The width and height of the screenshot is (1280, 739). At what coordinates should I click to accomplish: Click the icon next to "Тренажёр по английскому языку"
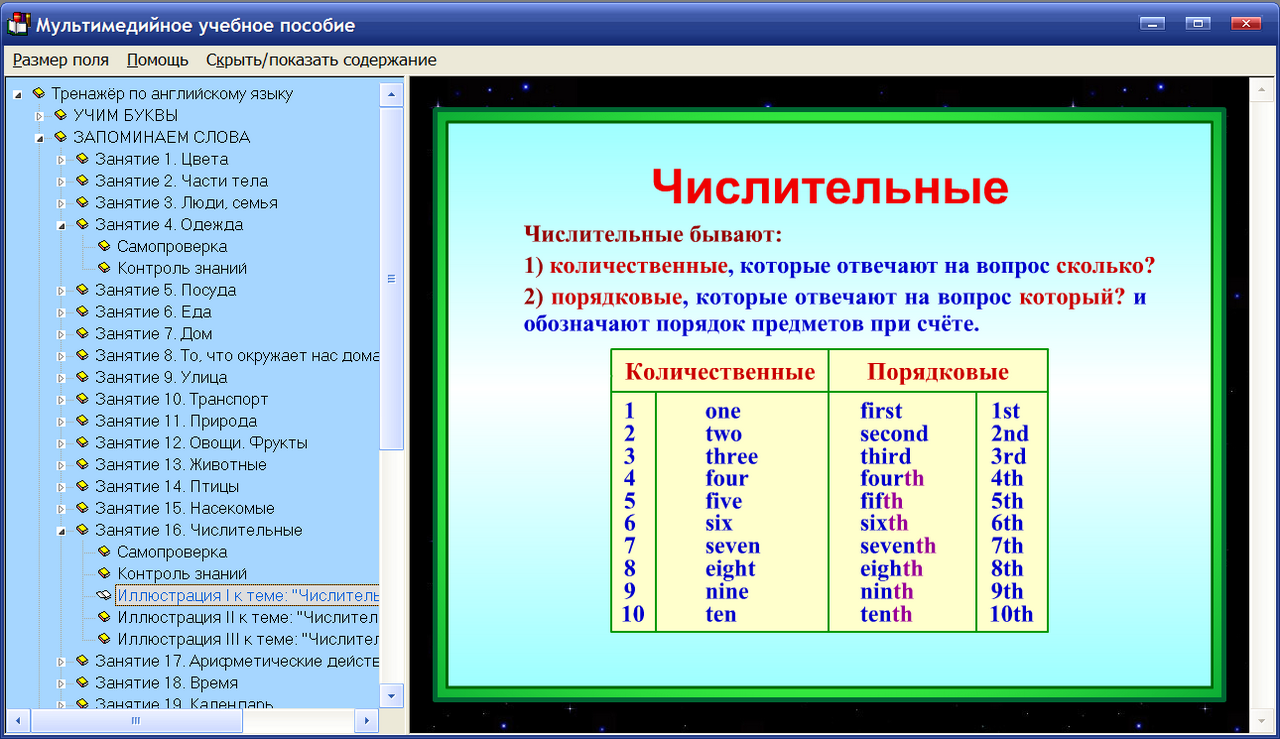pyautogui.click(x=41, y=93)
